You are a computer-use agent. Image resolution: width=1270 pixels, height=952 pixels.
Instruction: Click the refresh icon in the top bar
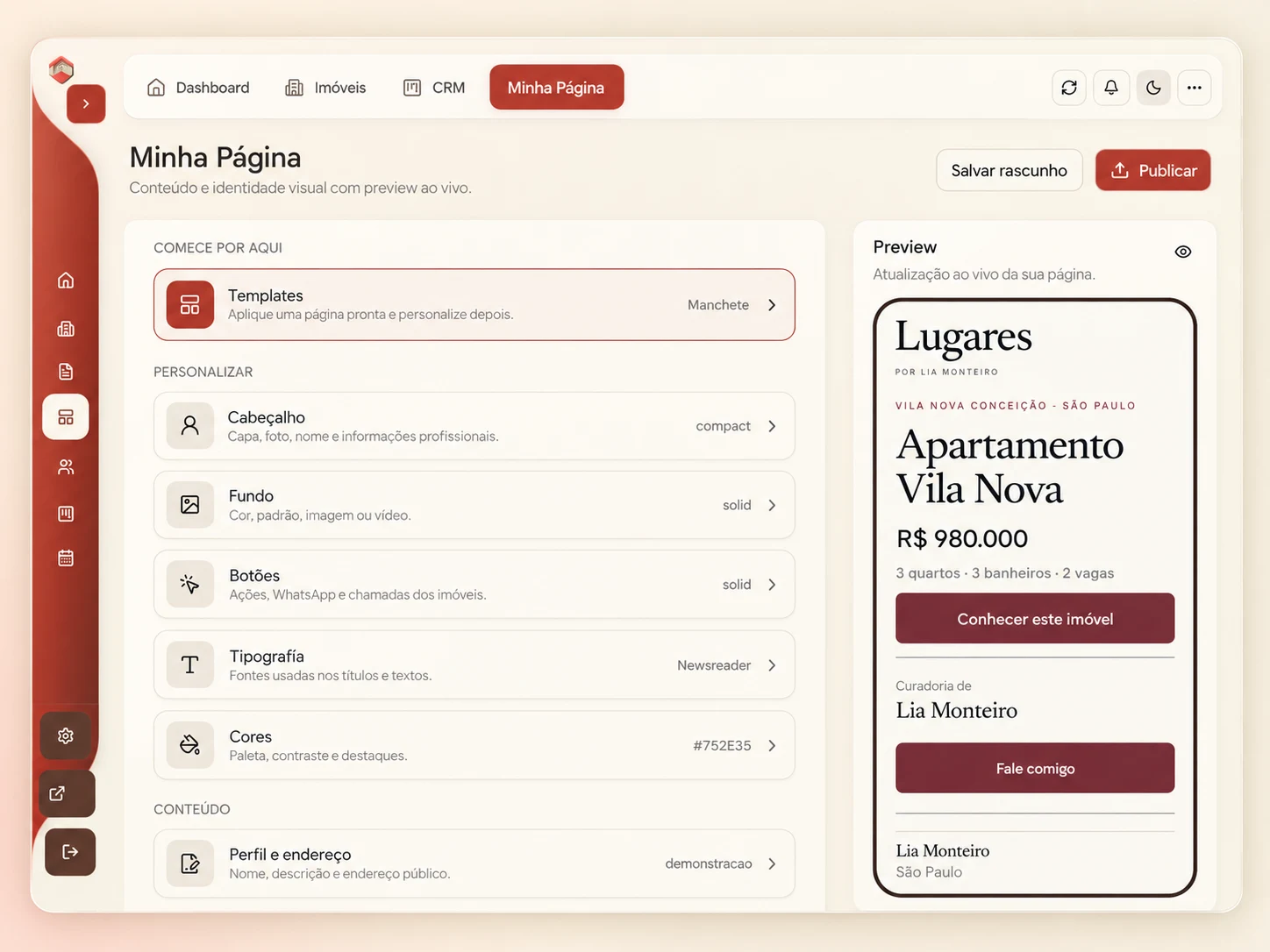click(1069, 88)
